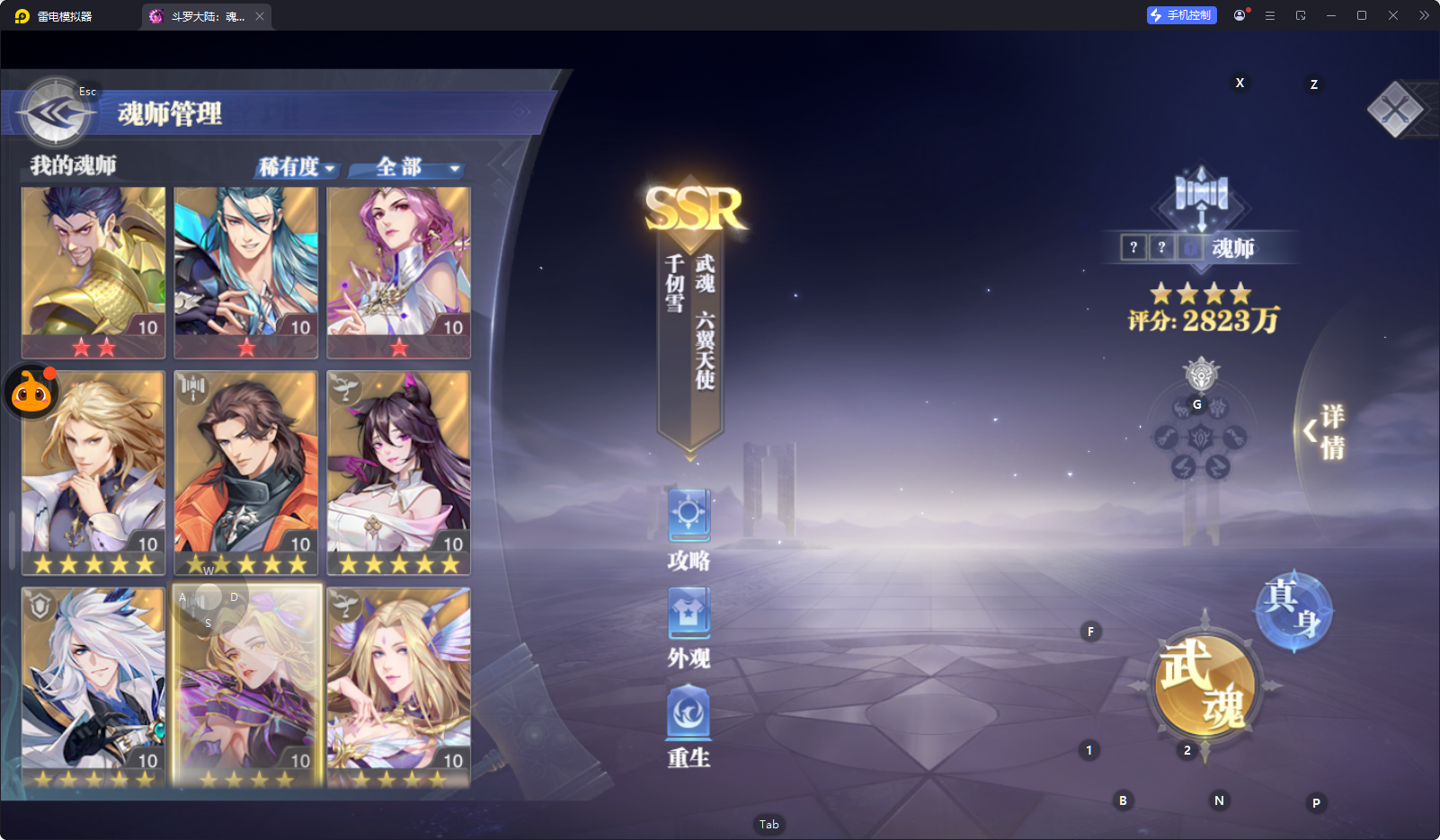Select the pink-haired woman hero card

coord(399,272)
